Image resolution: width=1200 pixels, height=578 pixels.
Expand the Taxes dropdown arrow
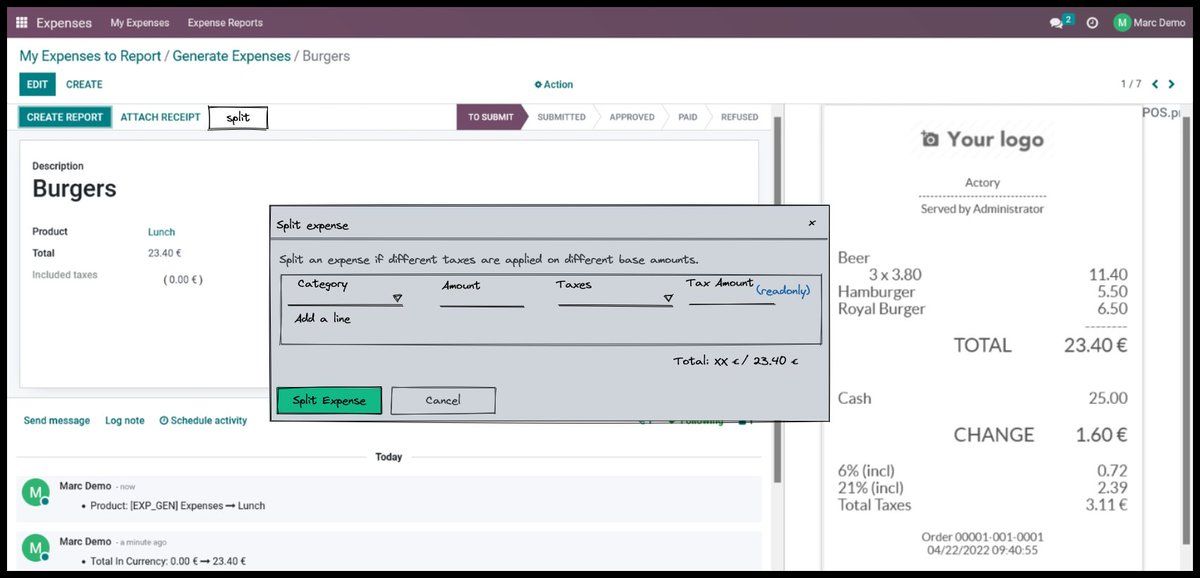click(x=668, y=298)
